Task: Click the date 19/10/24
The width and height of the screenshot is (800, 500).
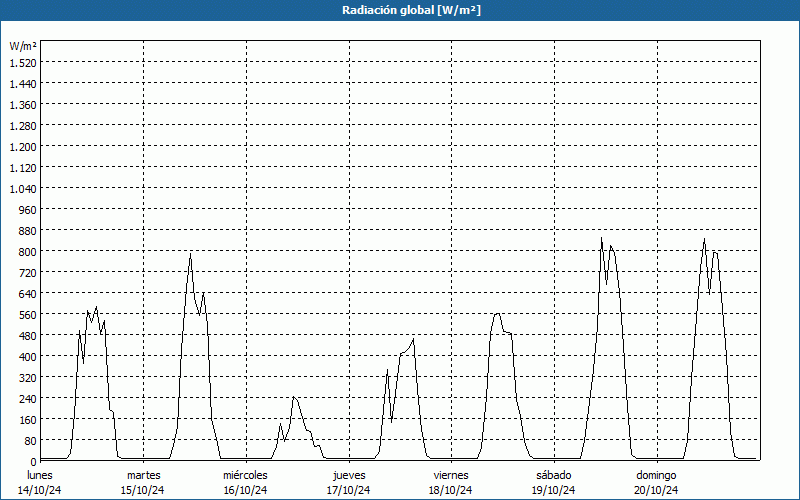Action: pyautogui.click(x=554, y=490)
